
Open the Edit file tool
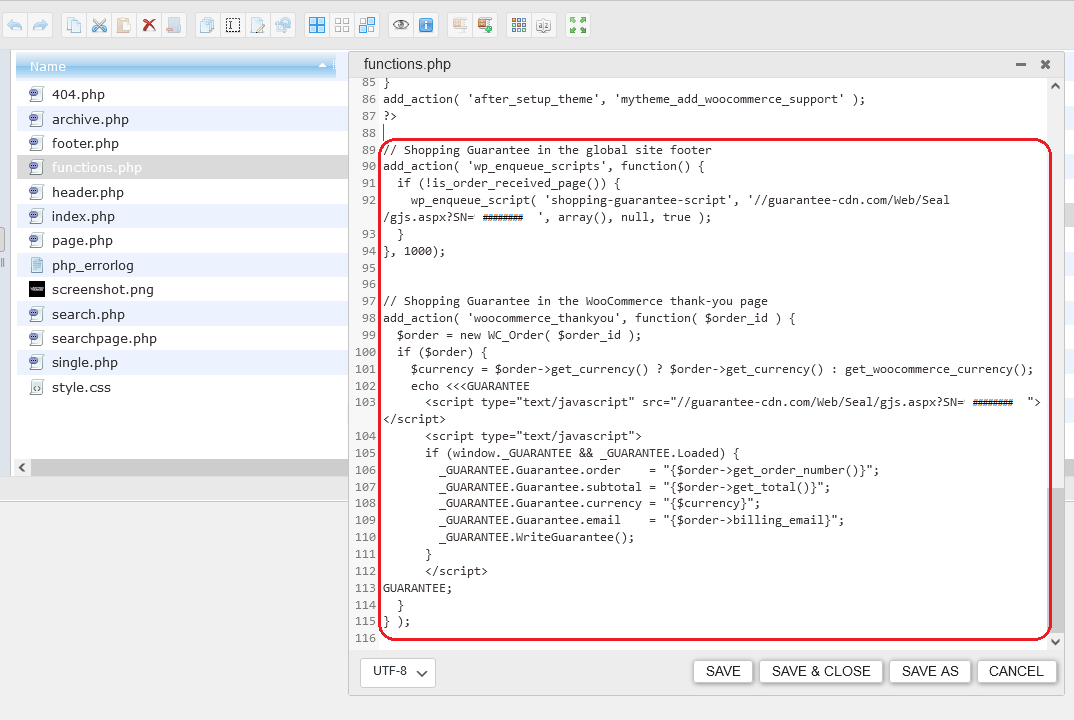click(x=258, y=26)
